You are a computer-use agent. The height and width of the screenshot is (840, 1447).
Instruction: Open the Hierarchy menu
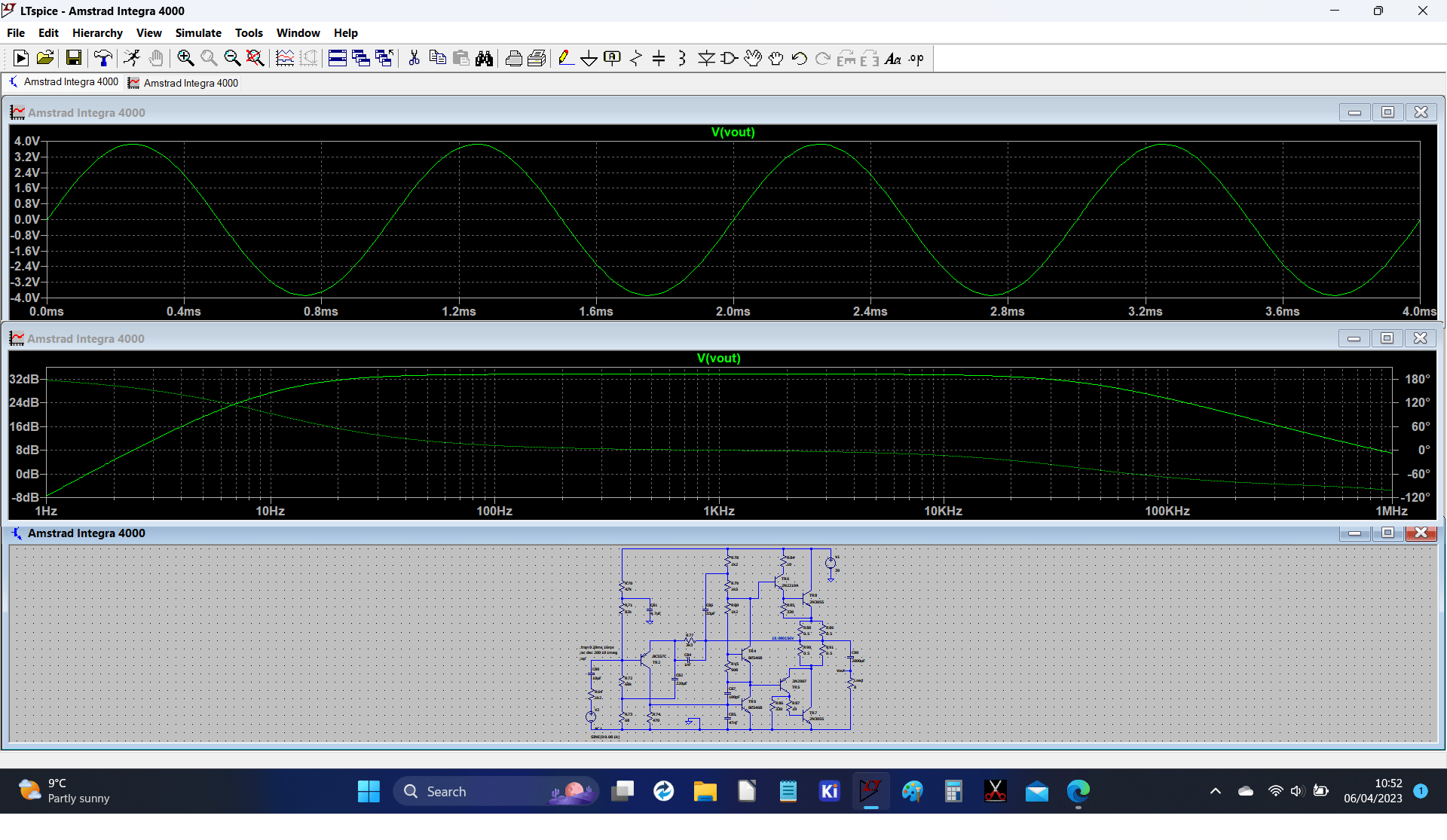click(x=97, y=32)
